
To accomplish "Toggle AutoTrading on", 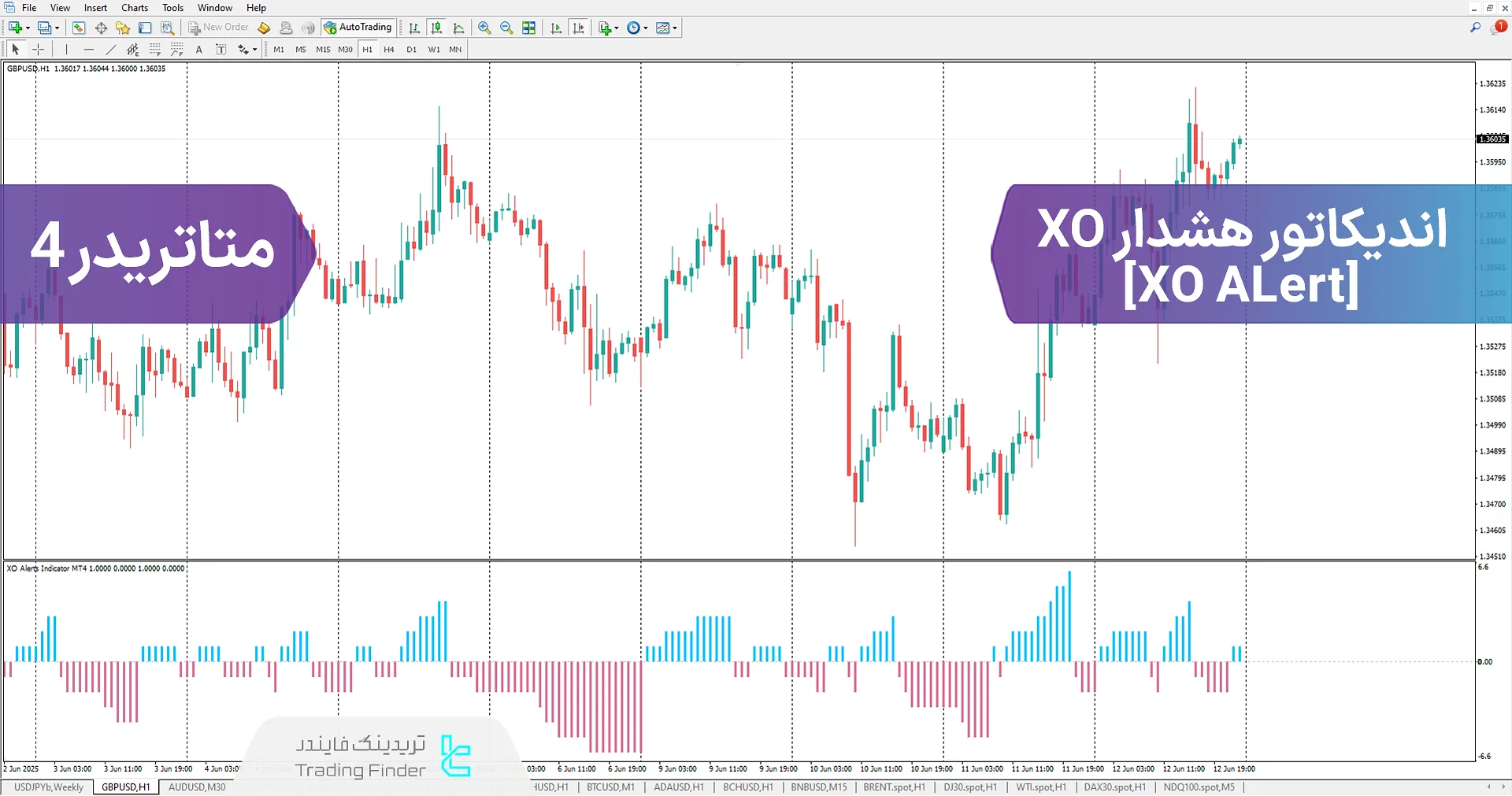I will pyautogui.click(x=358, y=27).
